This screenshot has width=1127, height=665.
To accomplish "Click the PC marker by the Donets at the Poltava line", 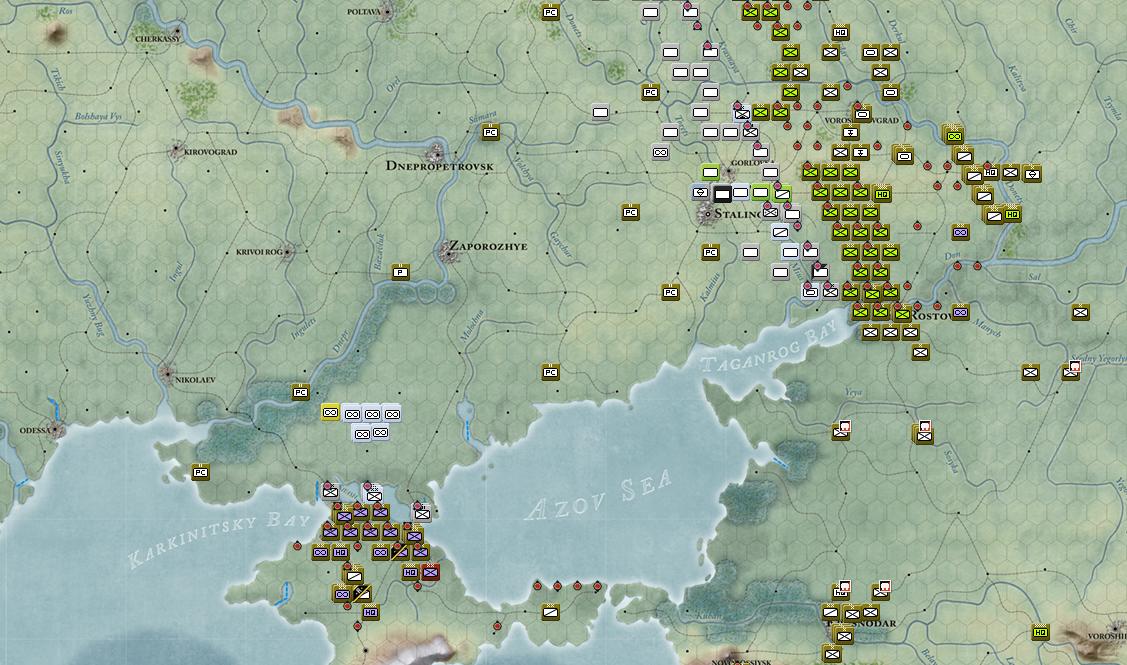I will pyautogui.click(x=650, y=92).
